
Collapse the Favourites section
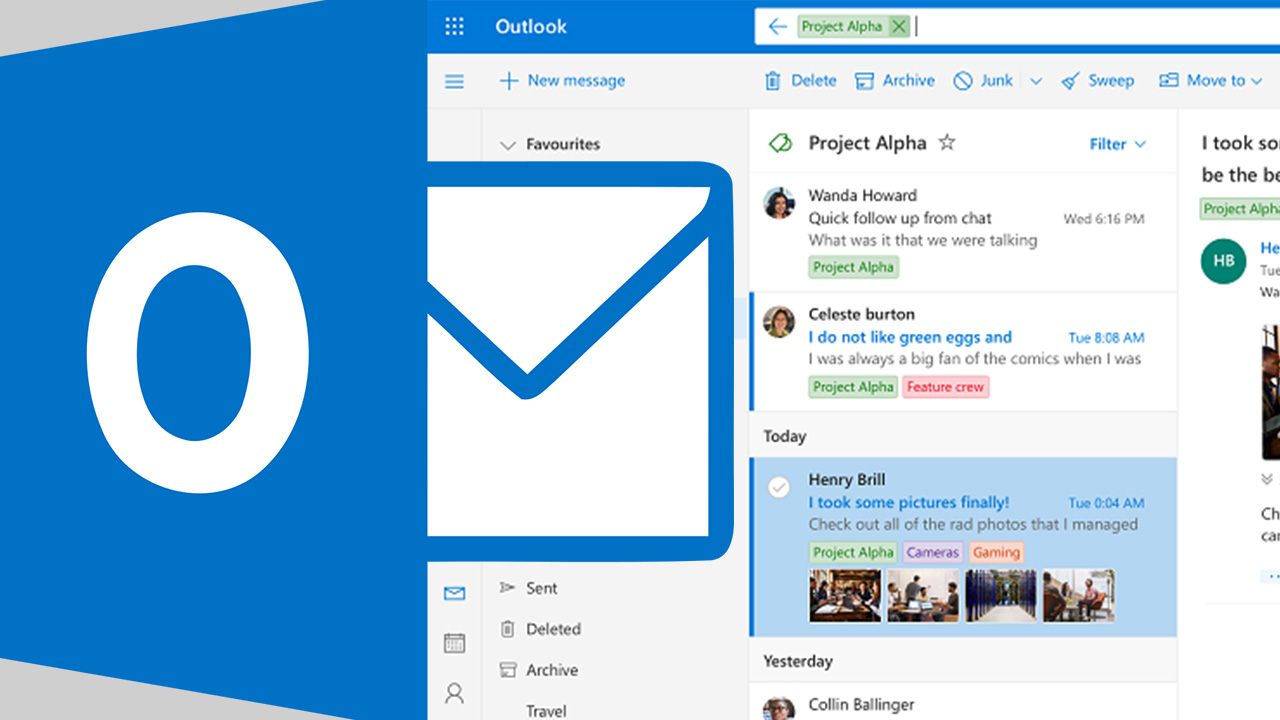pyautogui.click(x=507, y=144)
